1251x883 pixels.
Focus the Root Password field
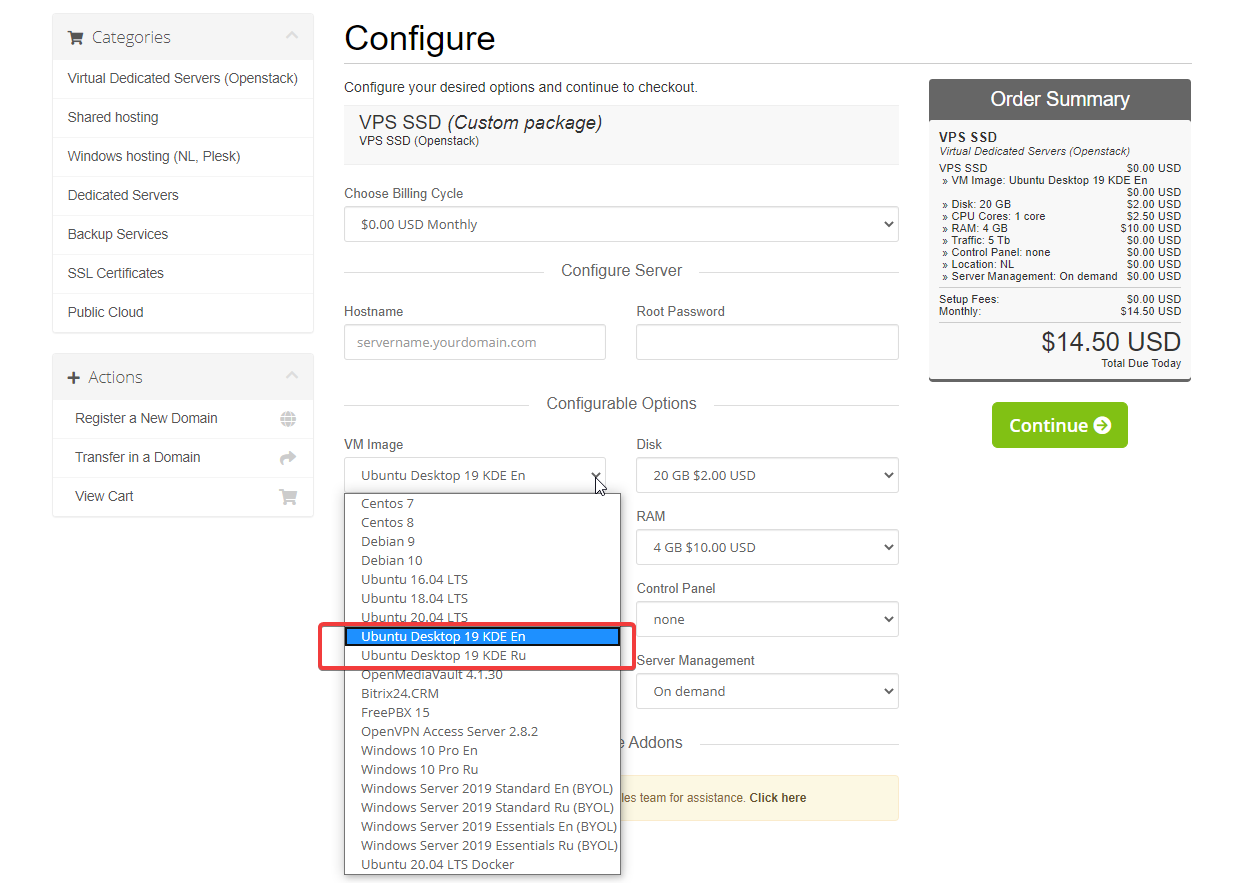(x=767, y=342)
